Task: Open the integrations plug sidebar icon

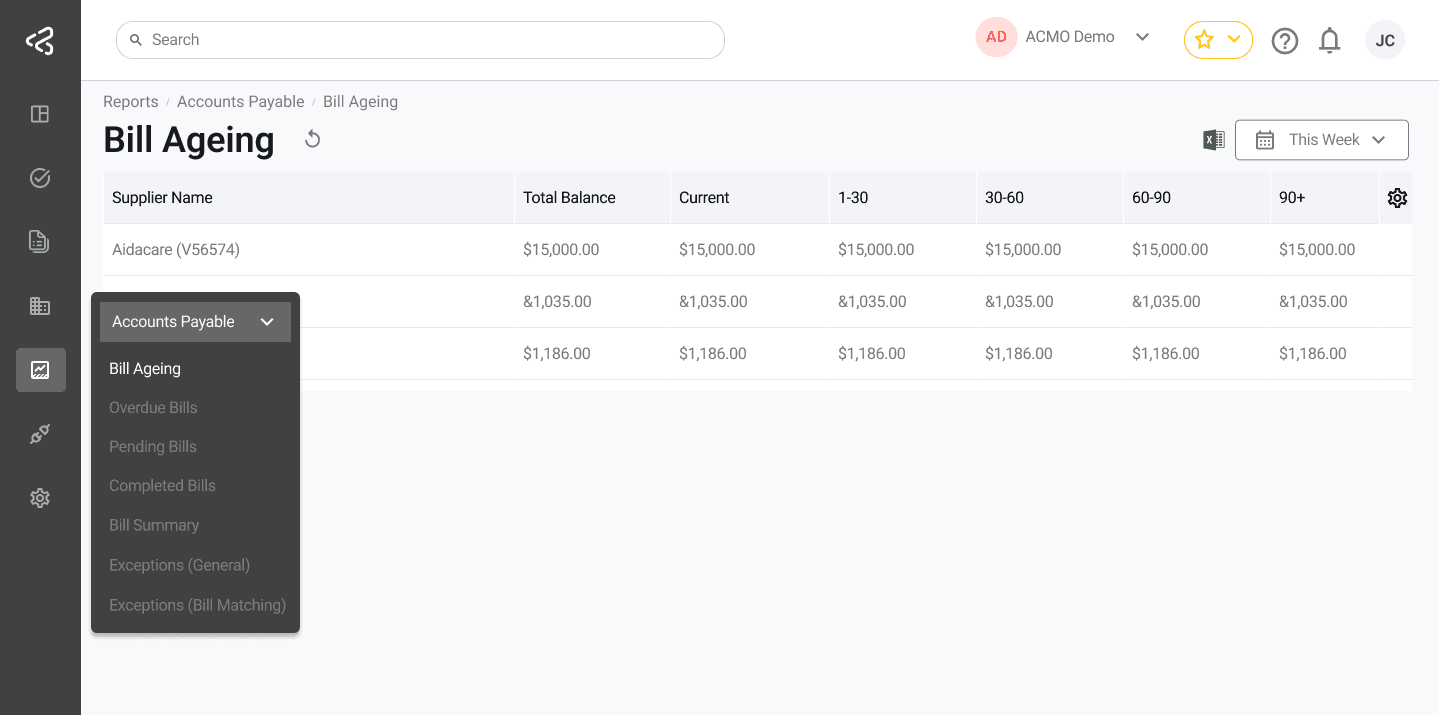Action: point(40,434)
